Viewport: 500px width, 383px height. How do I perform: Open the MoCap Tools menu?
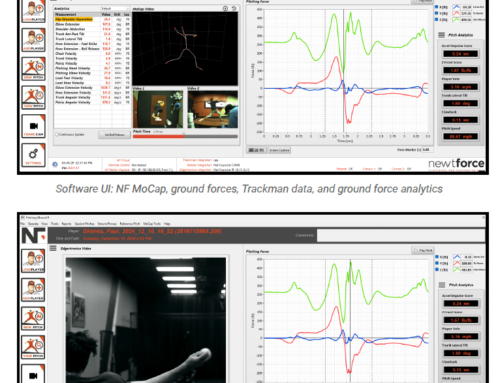click(x=152, y=224)
